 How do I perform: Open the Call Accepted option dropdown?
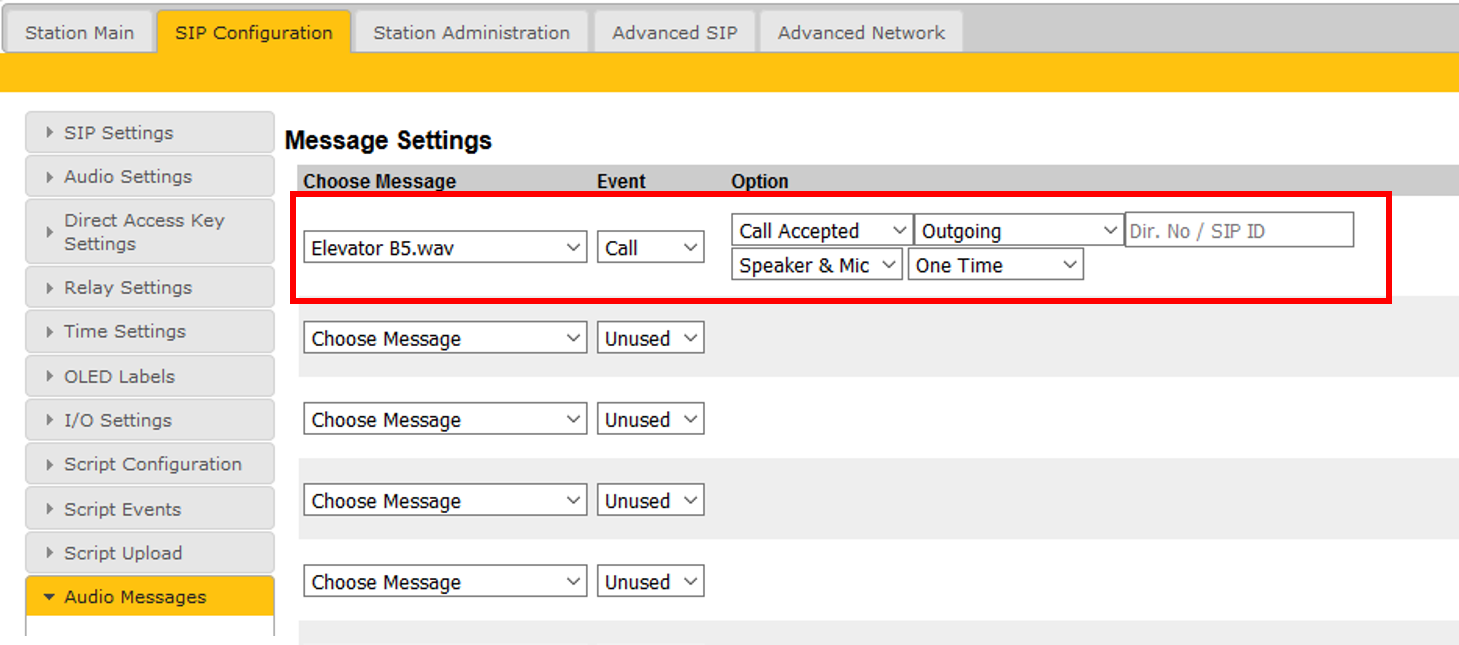click(x=822, y=231)
